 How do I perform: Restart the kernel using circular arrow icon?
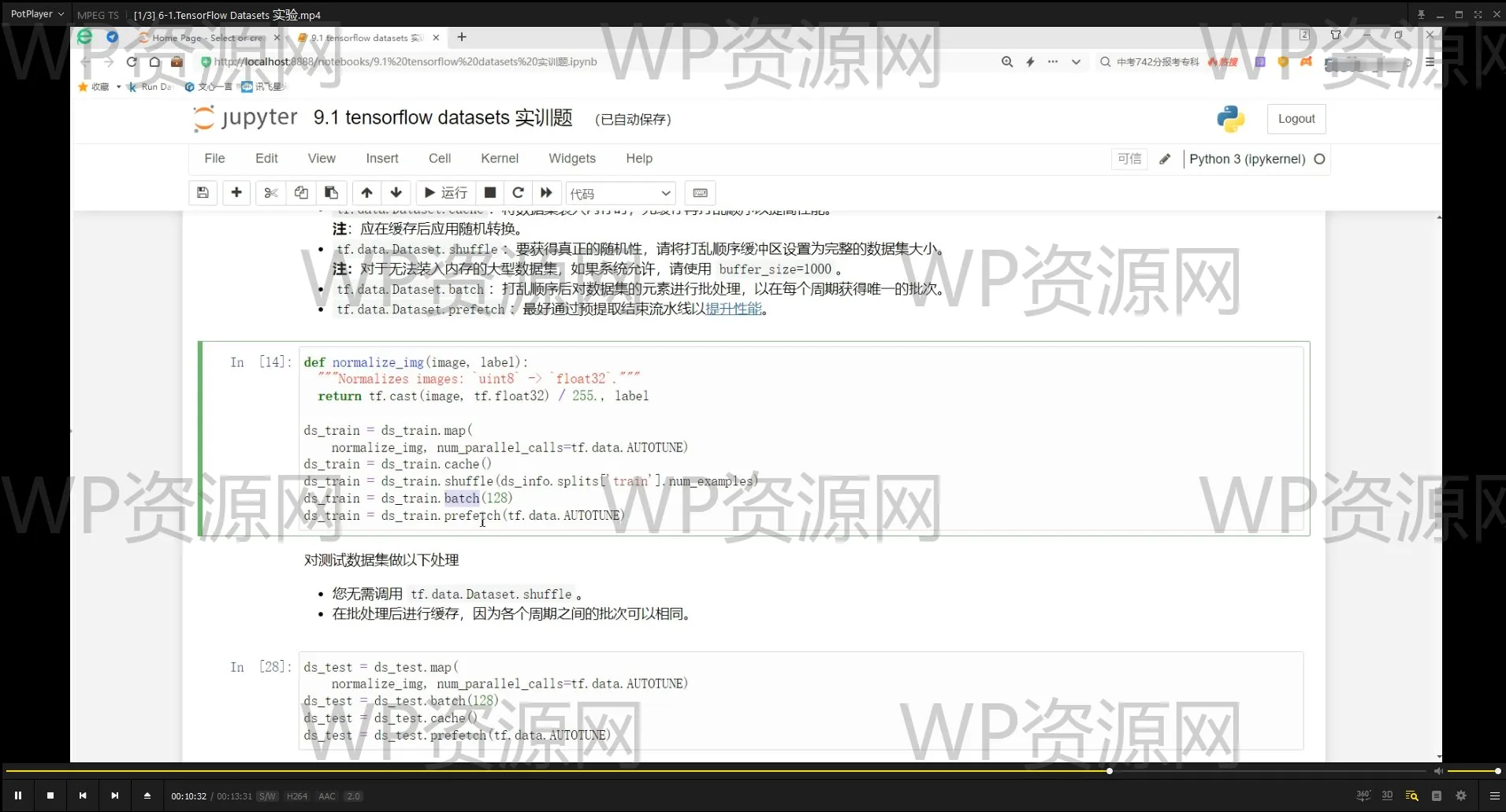(518, 193)
